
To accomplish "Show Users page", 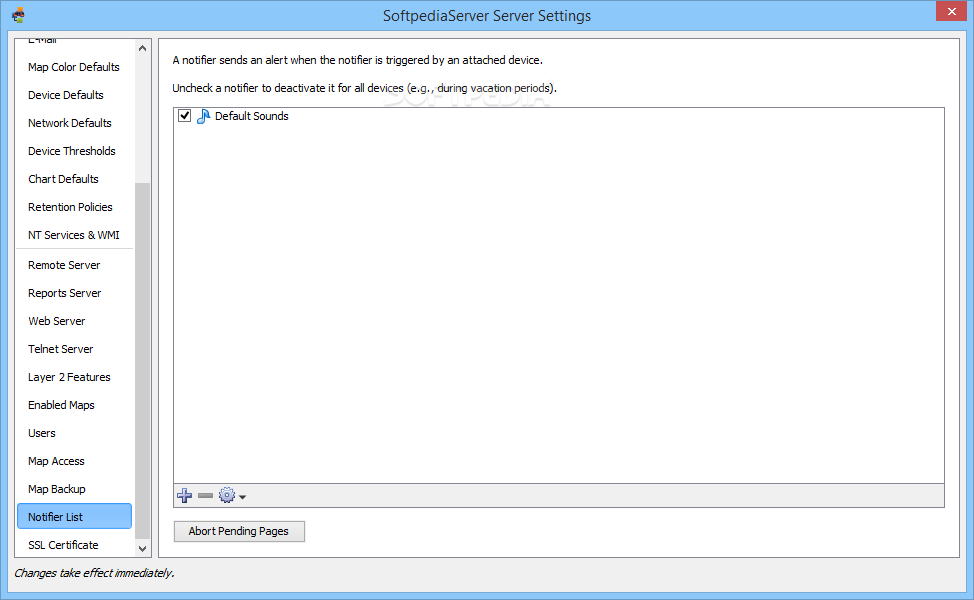I will [x=42, y=433].
